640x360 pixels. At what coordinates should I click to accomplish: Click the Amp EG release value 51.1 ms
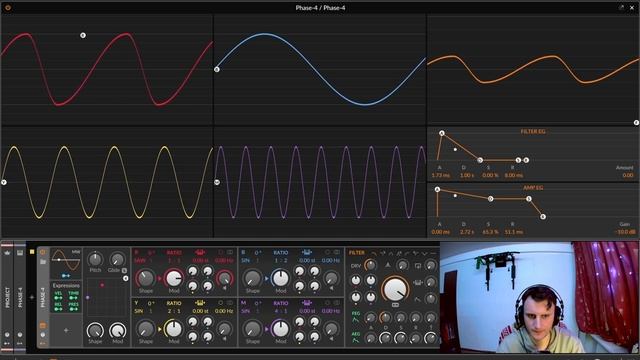pyautogui.click(x=514, y=232)
